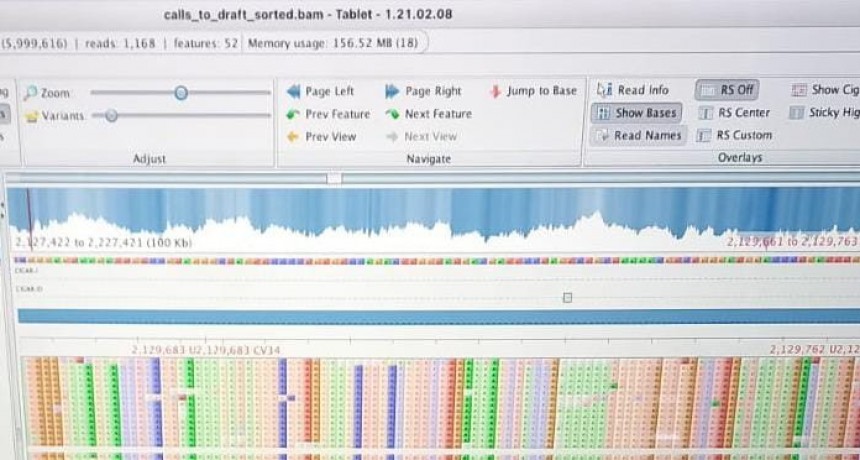Image resolution: width=860 pixels, height=460 pixels.
Task: Click the coverage overview graph
Action: tap(433, 219)
